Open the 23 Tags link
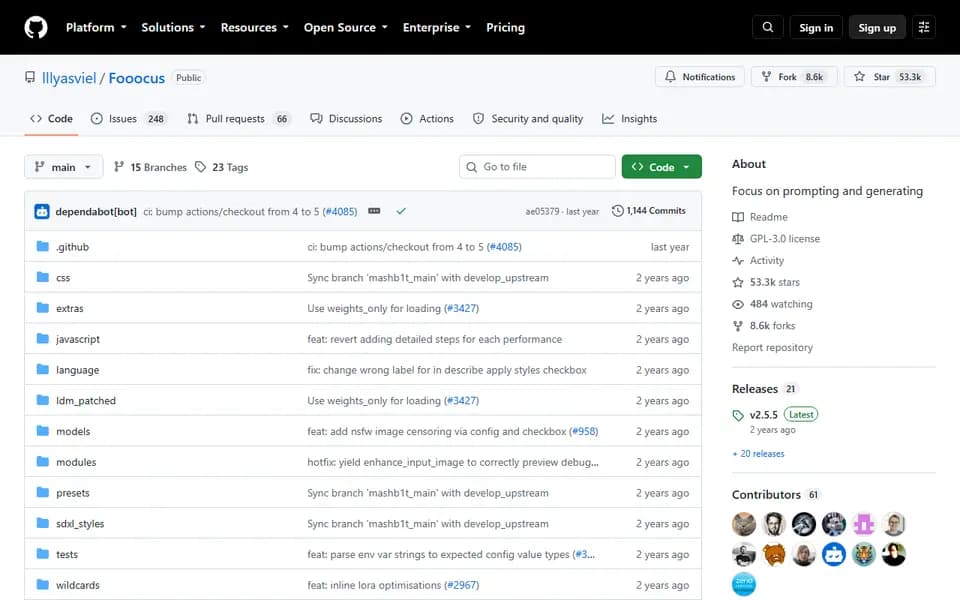960x600 pixels. pos(222,167)
